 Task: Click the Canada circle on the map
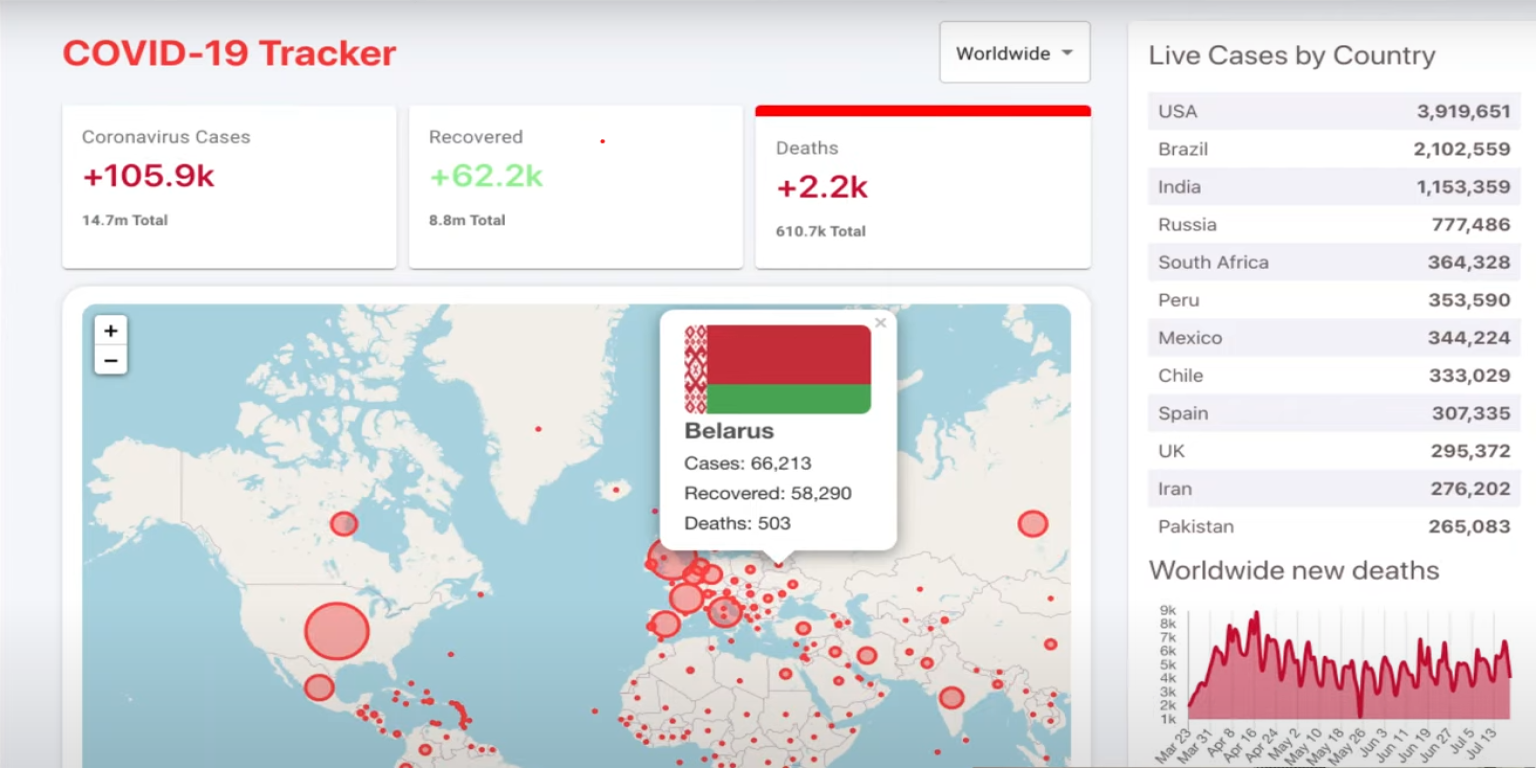(x=344, y=524)
